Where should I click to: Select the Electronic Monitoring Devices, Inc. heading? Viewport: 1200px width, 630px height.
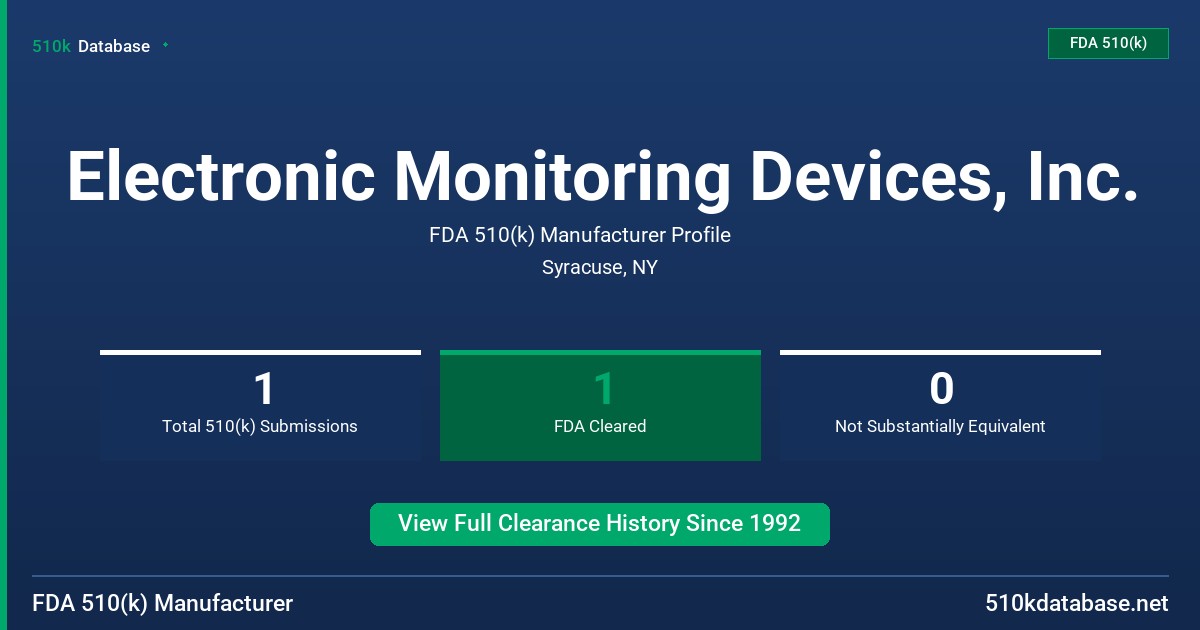click(x=603, y=176)
